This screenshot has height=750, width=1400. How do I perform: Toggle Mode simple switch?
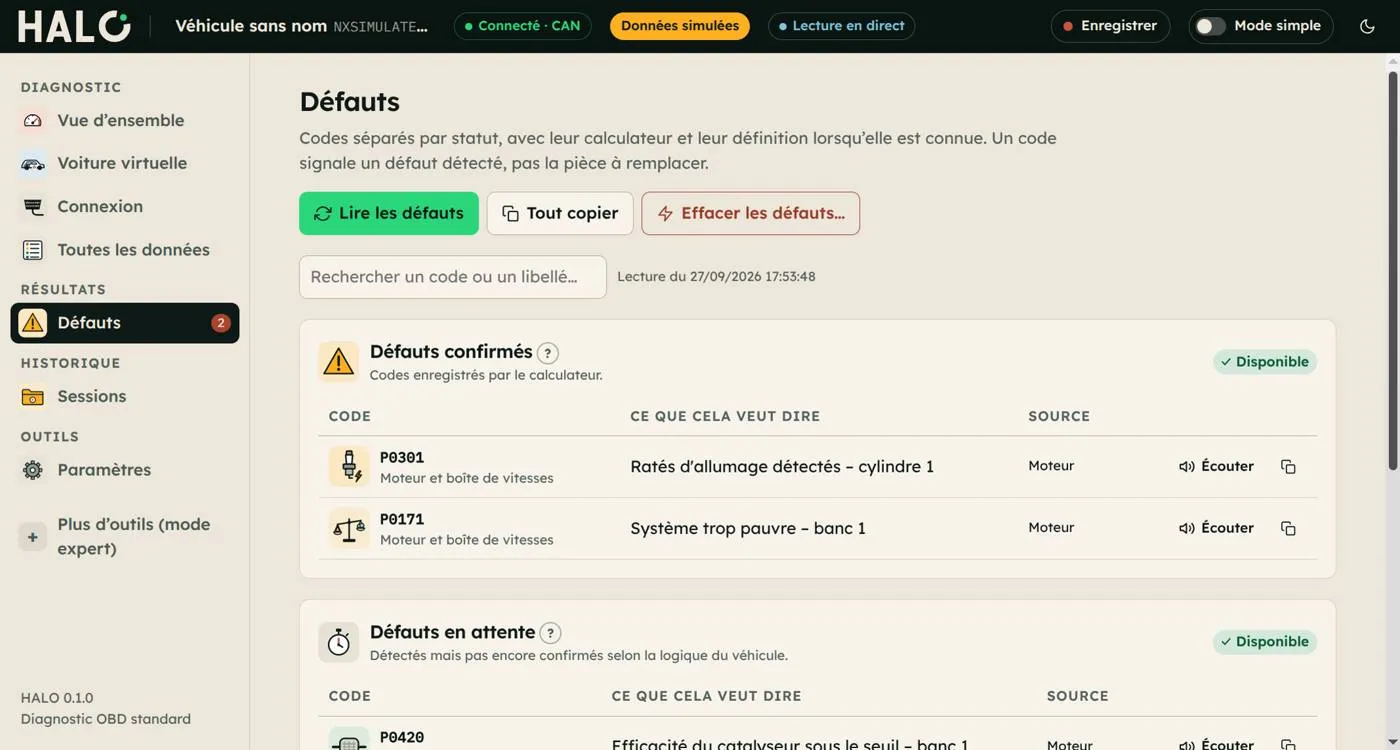click(x=1210, y=26)
